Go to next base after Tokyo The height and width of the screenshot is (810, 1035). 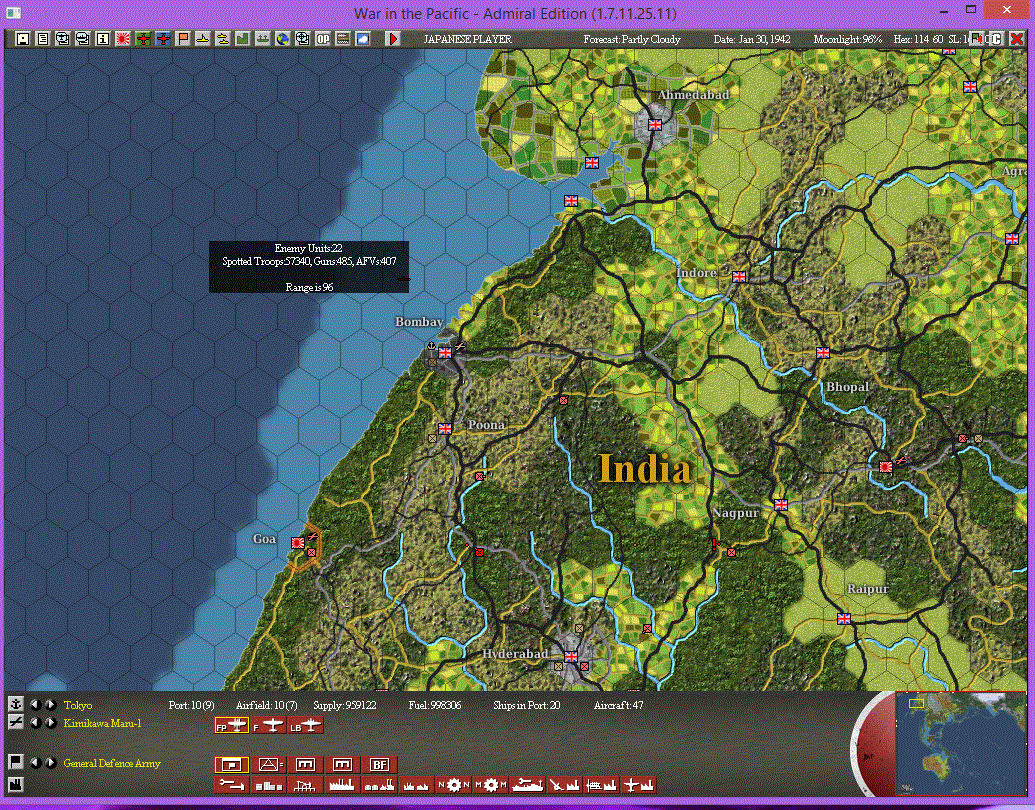point(50,704)
